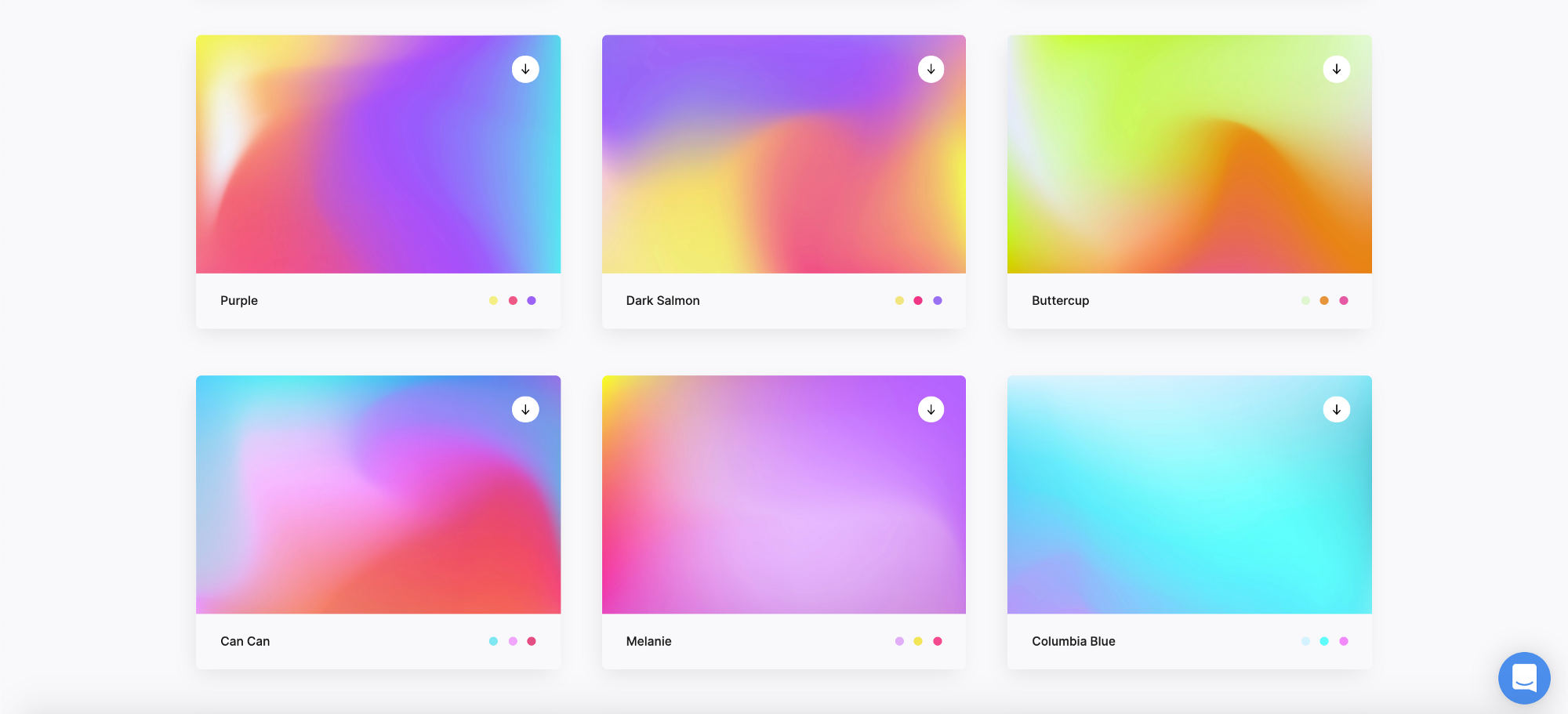Open the chat support widget
Image resolution: width=1568 pixels, height=714 pixels.
[x=1523, y=677]
